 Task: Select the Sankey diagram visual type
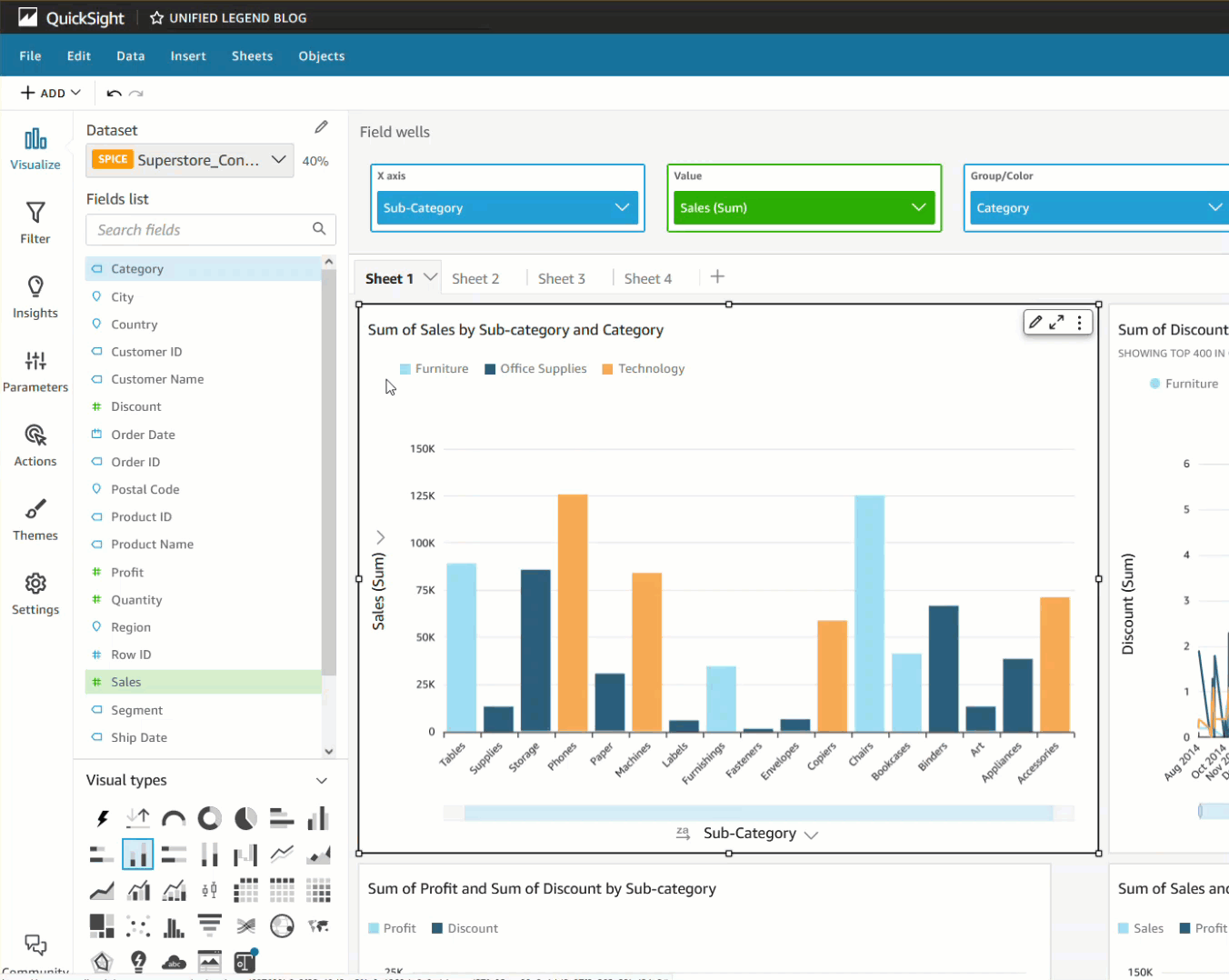[245, 926]
